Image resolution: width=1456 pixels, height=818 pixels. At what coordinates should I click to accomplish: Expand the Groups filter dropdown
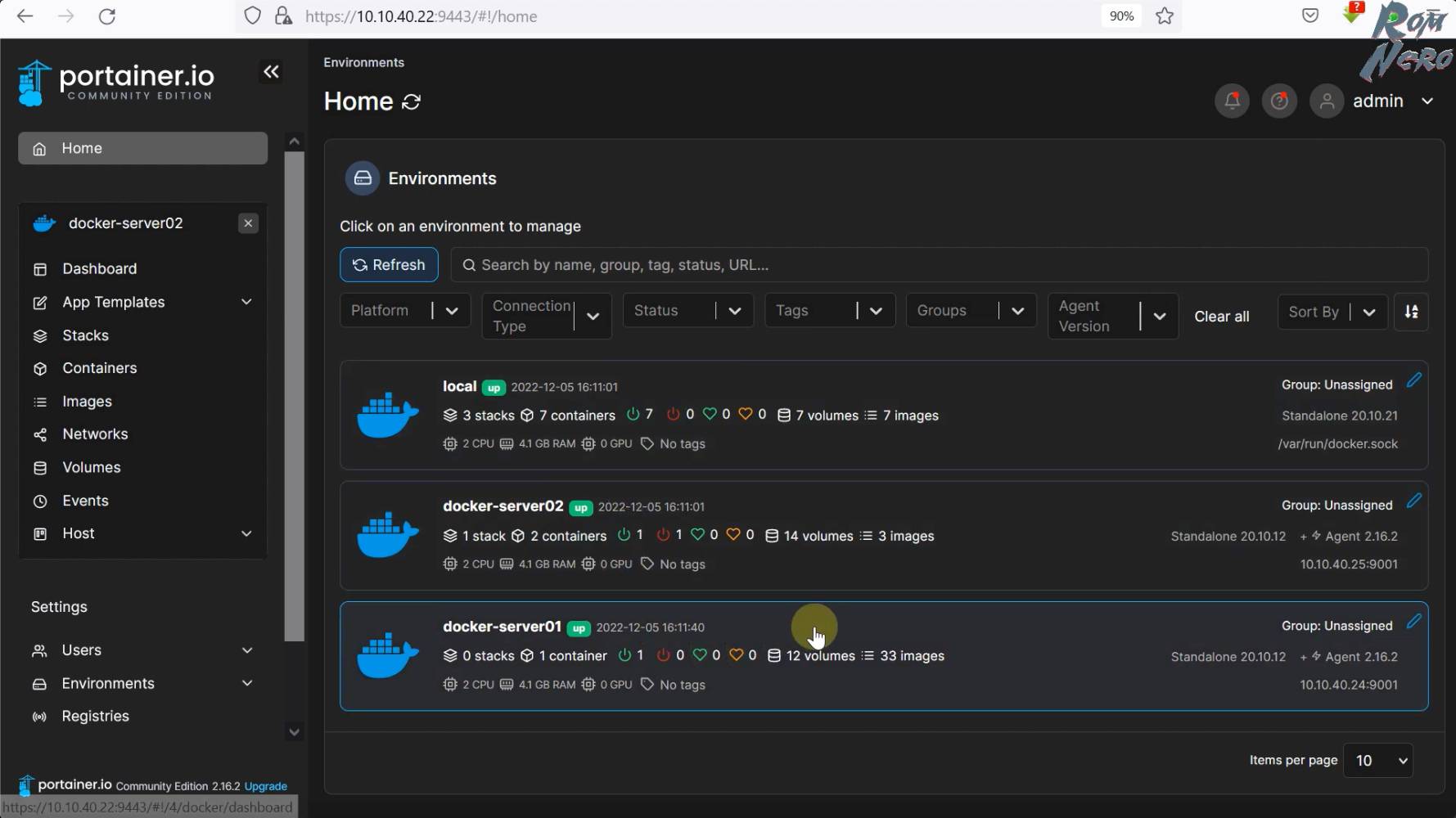971,310
